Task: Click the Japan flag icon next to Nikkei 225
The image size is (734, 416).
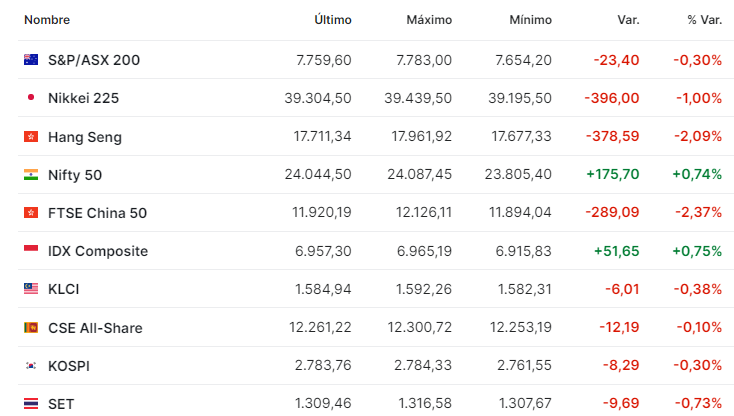Action: click(31, 98)
